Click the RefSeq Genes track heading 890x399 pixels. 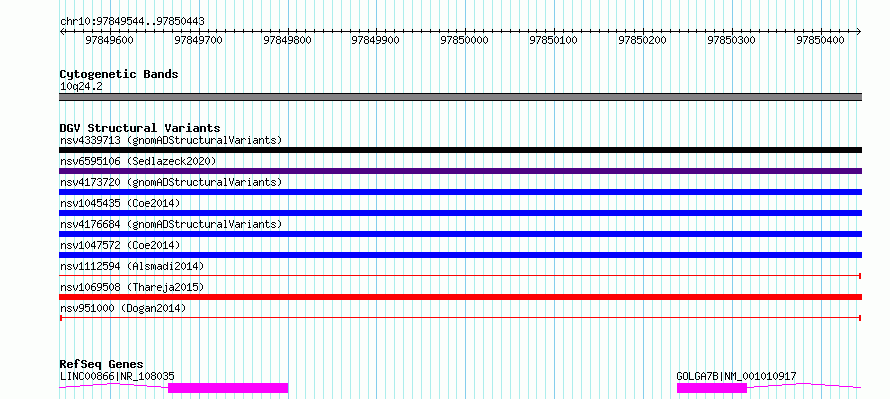[102, 364]
